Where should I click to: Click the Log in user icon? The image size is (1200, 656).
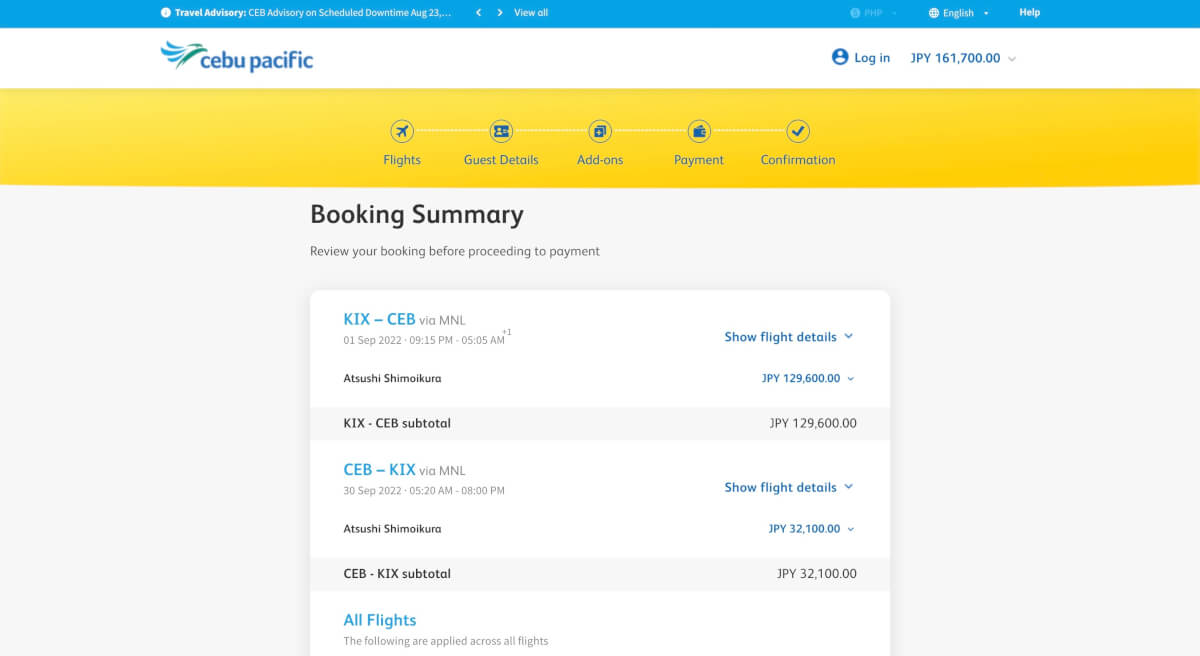(840, 57)
